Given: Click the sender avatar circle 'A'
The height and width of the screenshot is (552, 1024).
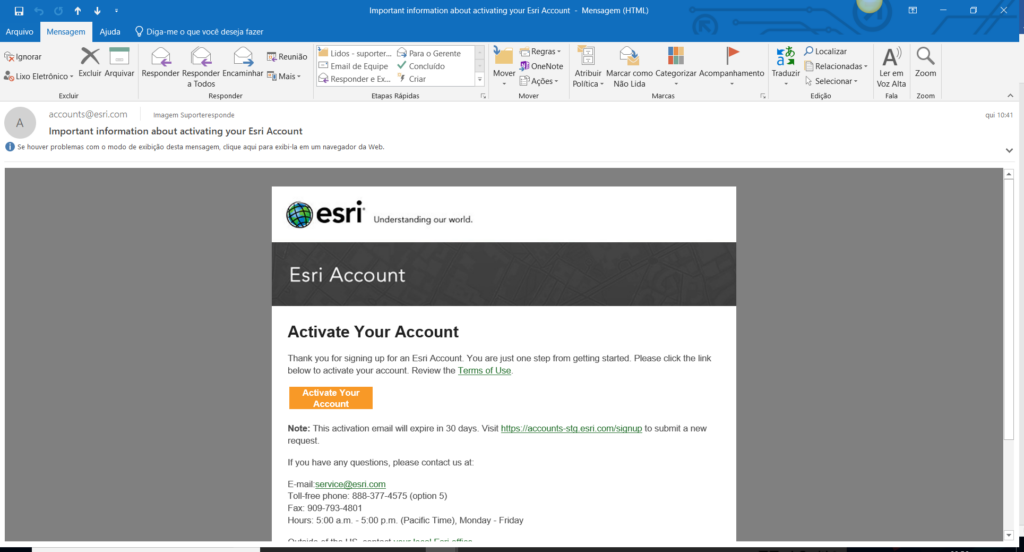Looking at the screenshot, I should 20,123.
